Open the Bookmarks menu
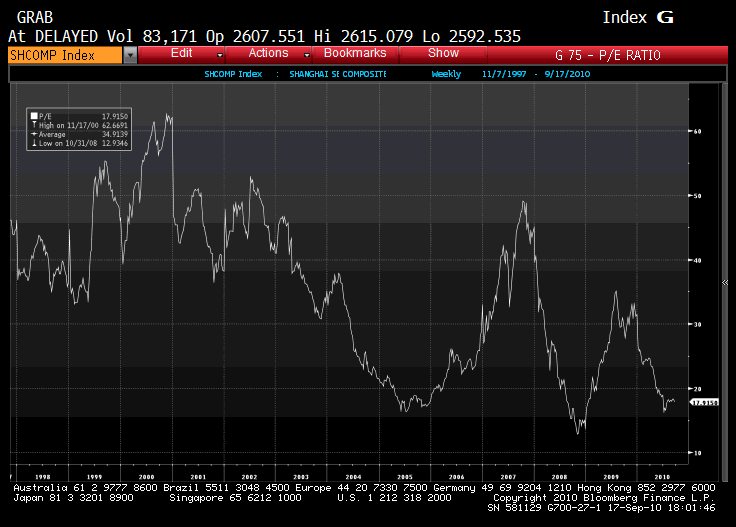Screen dimensions: 736x527 tap(355, 53)
